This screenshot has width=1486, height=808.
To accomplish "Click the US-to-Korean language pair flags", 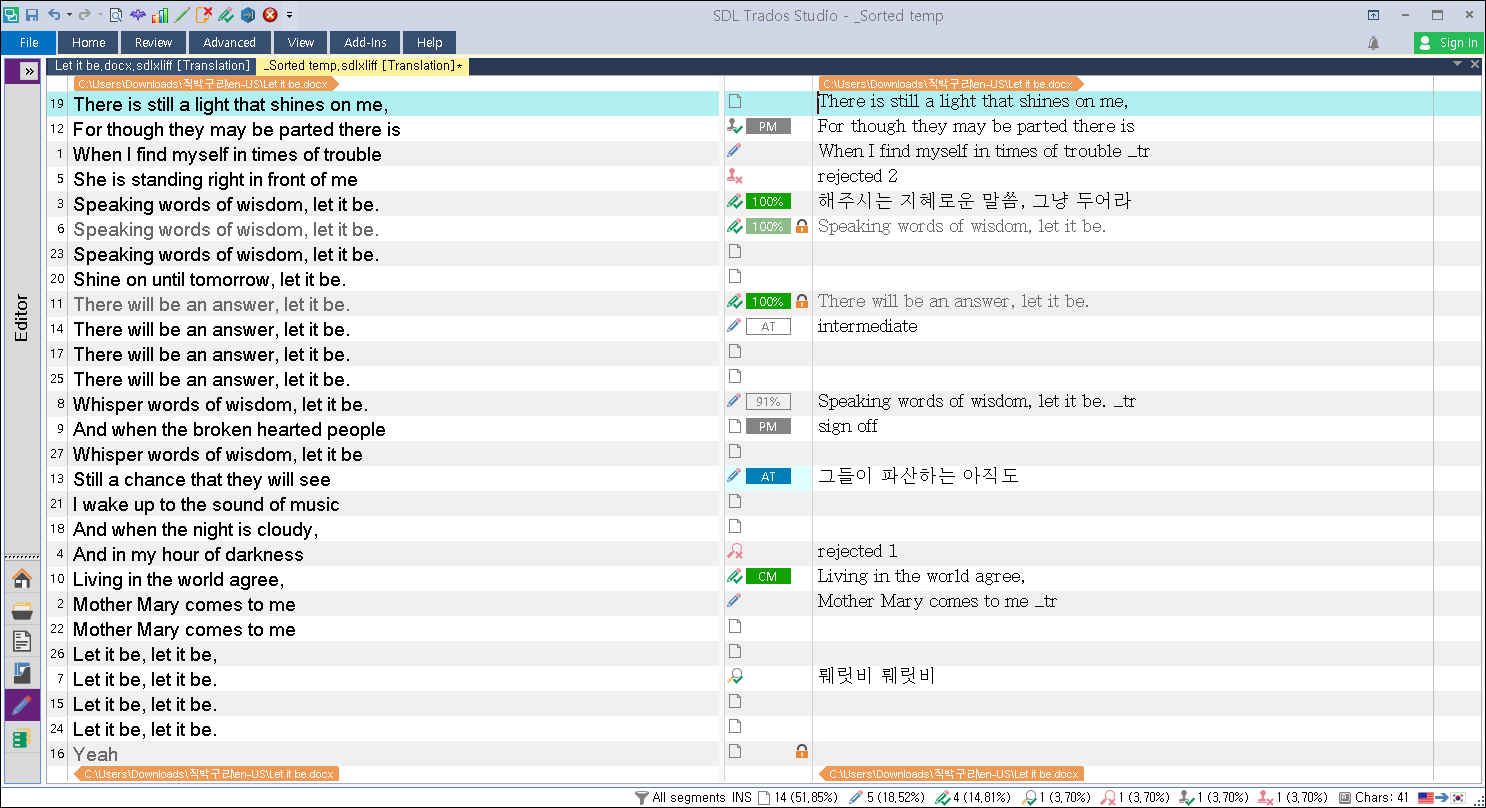I will 1443,797.
